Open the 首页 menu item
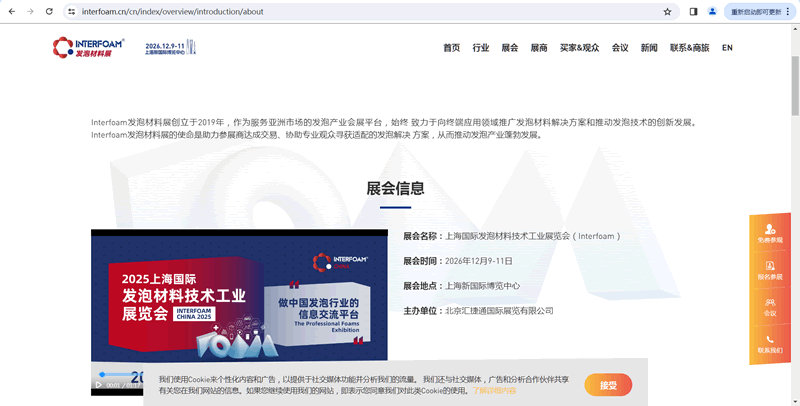Screen dimensions: 800x406 (x=451, y=48)
